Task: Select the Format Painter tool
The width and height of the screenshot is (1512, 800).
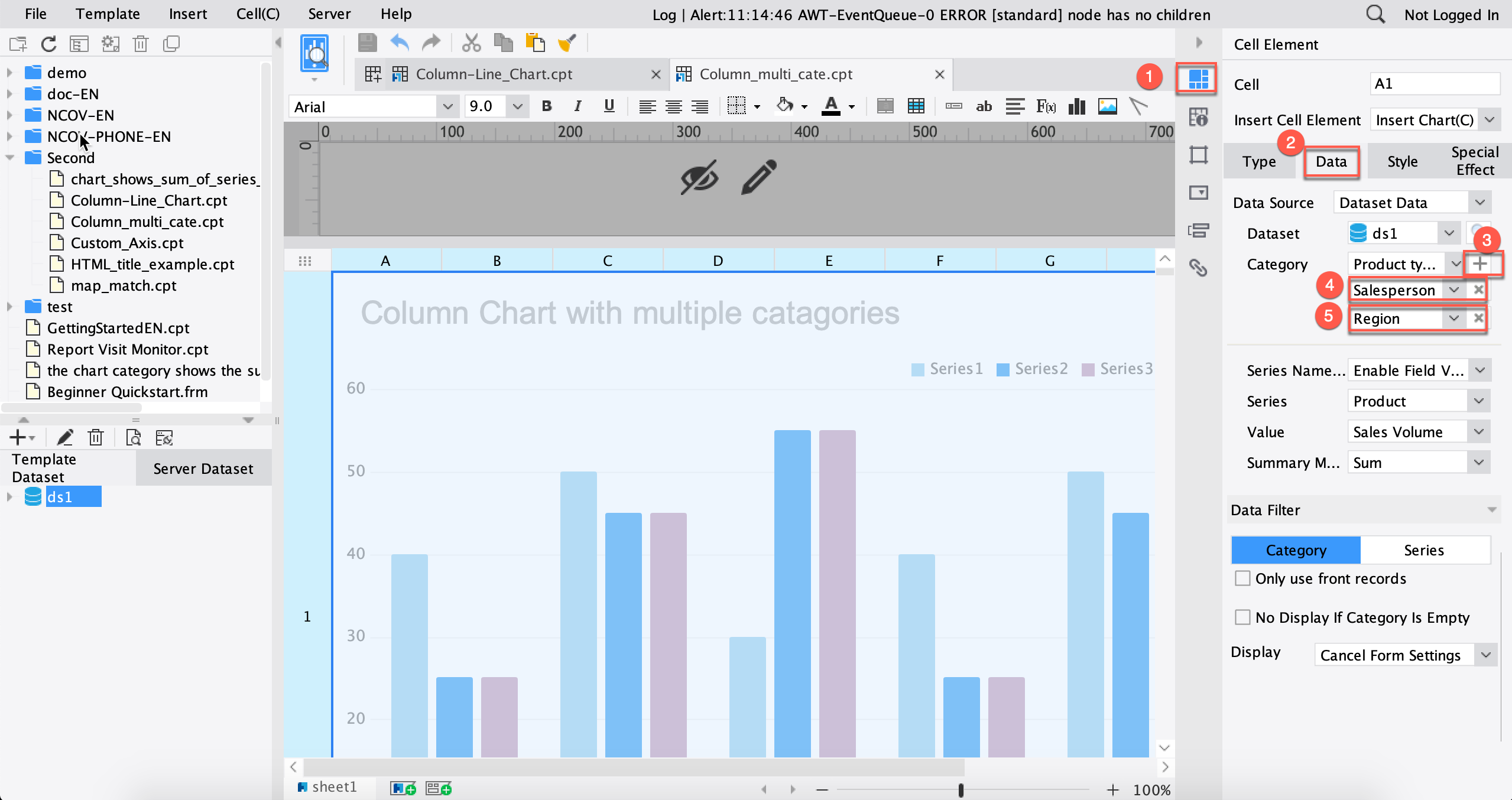Action: pos(567,43)
